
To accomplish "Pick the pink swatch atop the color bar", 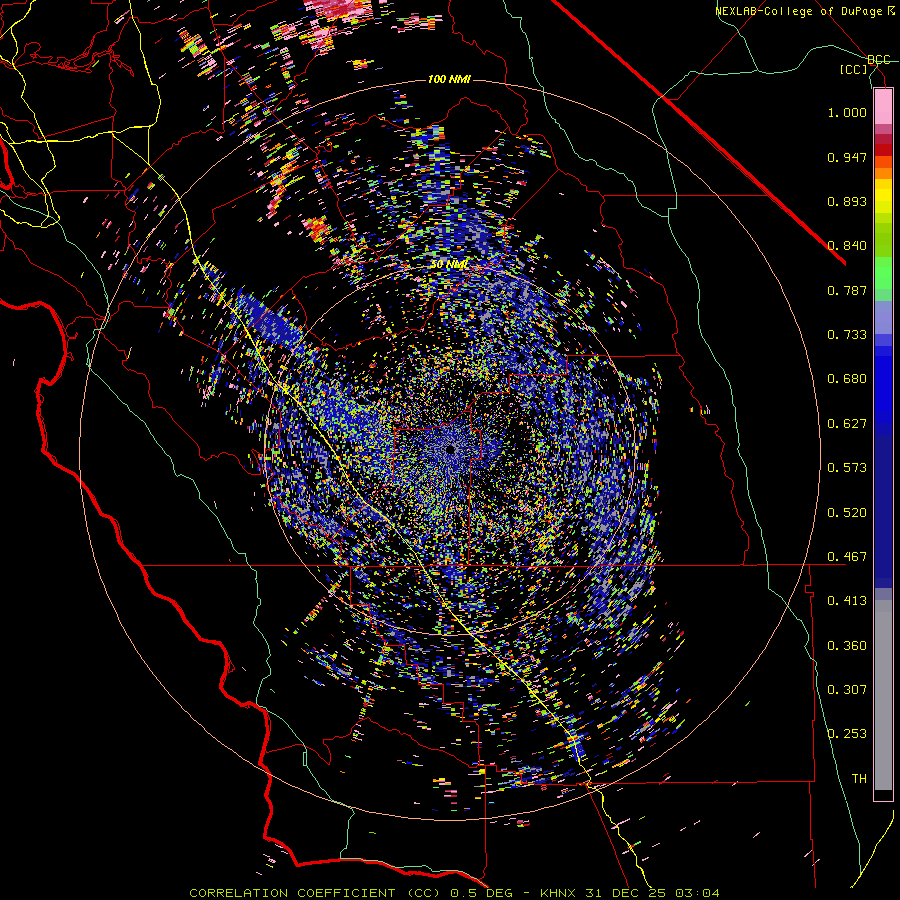I will 883,106.
